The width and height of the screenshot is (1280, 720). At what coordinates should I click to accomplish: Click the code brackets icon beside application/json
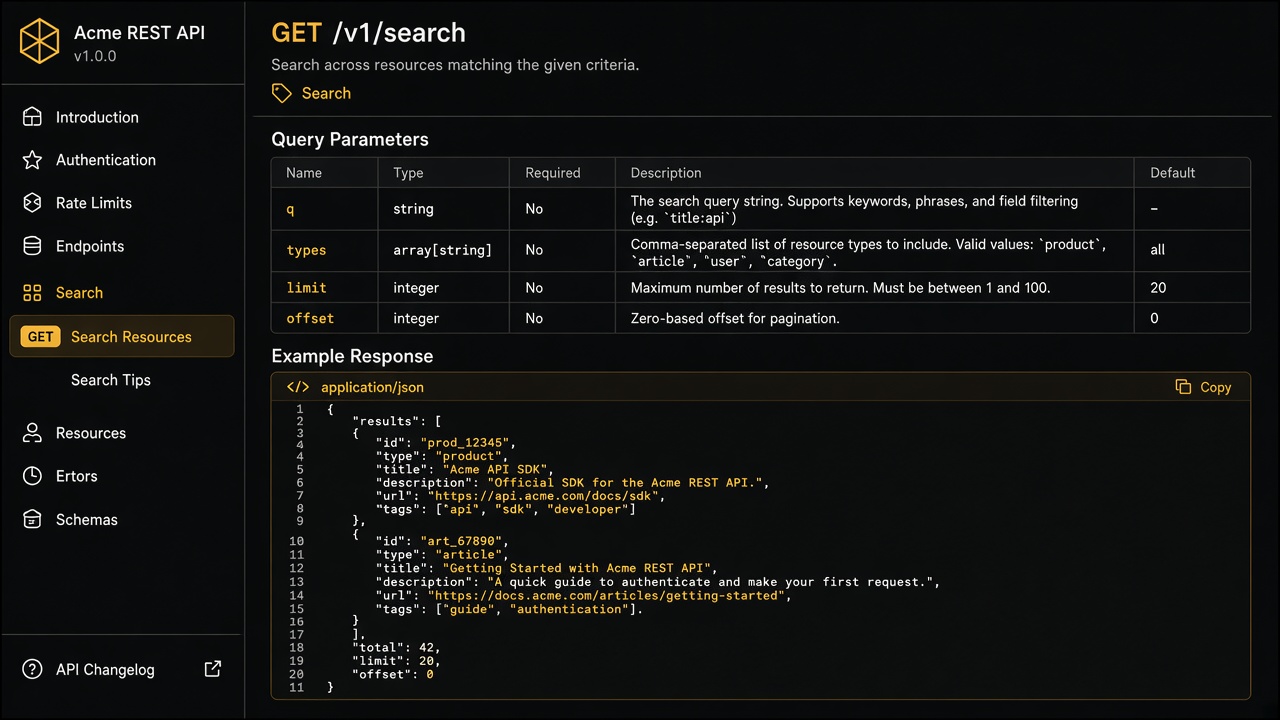(x=298, y=387)
